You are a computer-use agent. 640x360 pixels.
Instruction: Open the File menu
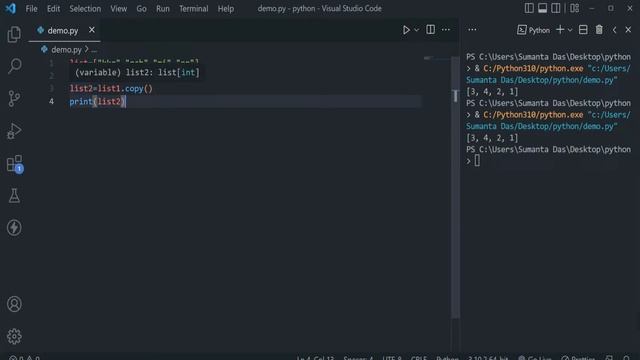pyautogui.click(x=31, y=9)
